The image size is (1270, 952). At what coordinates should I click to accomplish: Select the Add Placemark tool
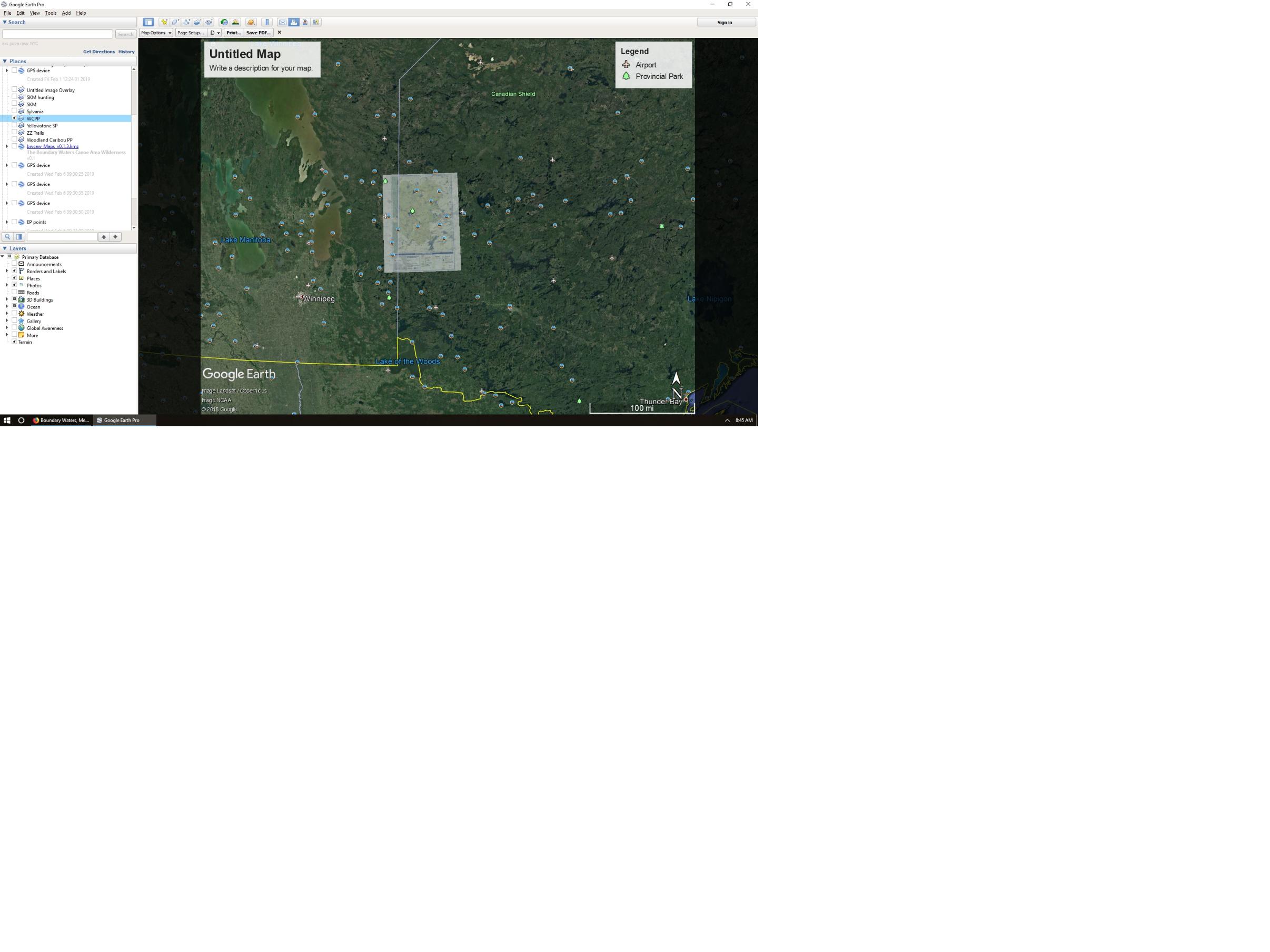165,22
